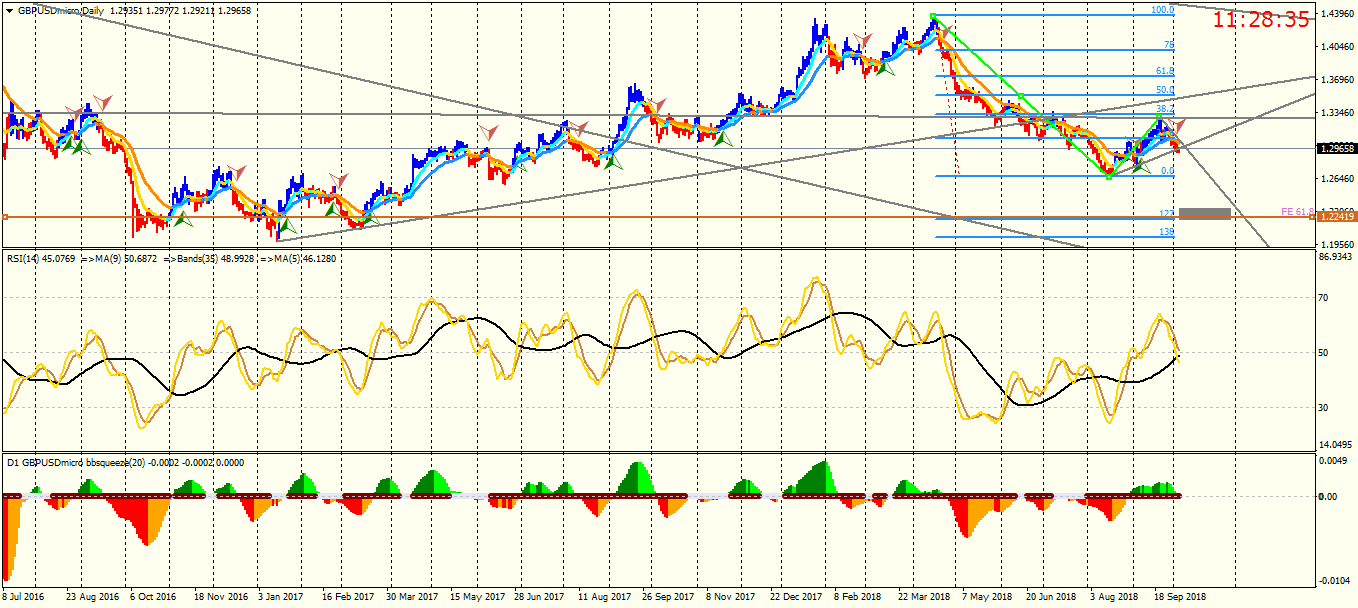Select the red 11:28:35 clock label
This screenshot has height=608, width=1358.
(1261, 19)
